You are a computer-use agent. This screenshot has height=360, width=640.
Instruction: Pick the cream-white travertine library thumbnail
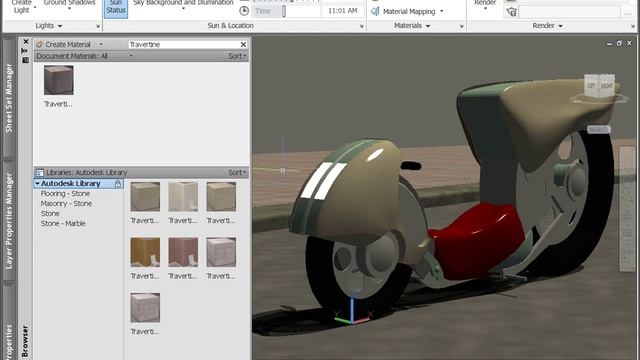pyautogui.click(x=183, y=197)
